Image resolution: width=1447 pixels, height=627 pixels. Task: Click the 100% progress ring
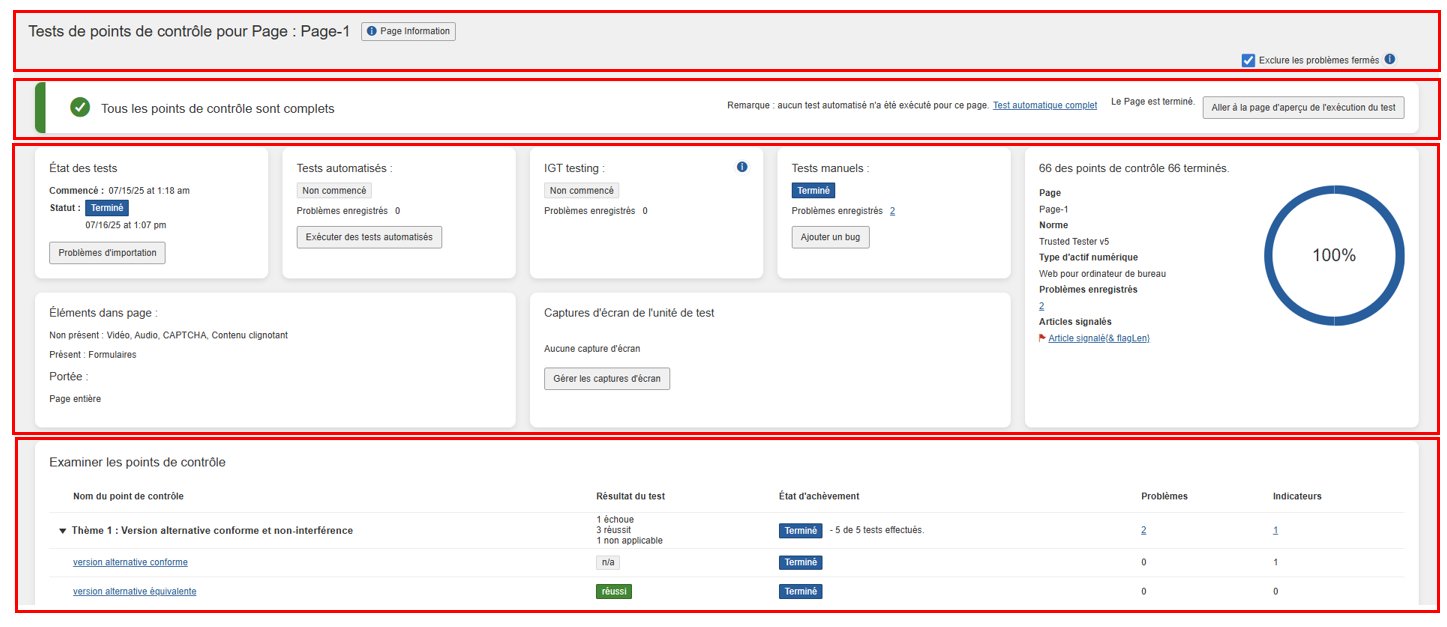(1333, 255)
